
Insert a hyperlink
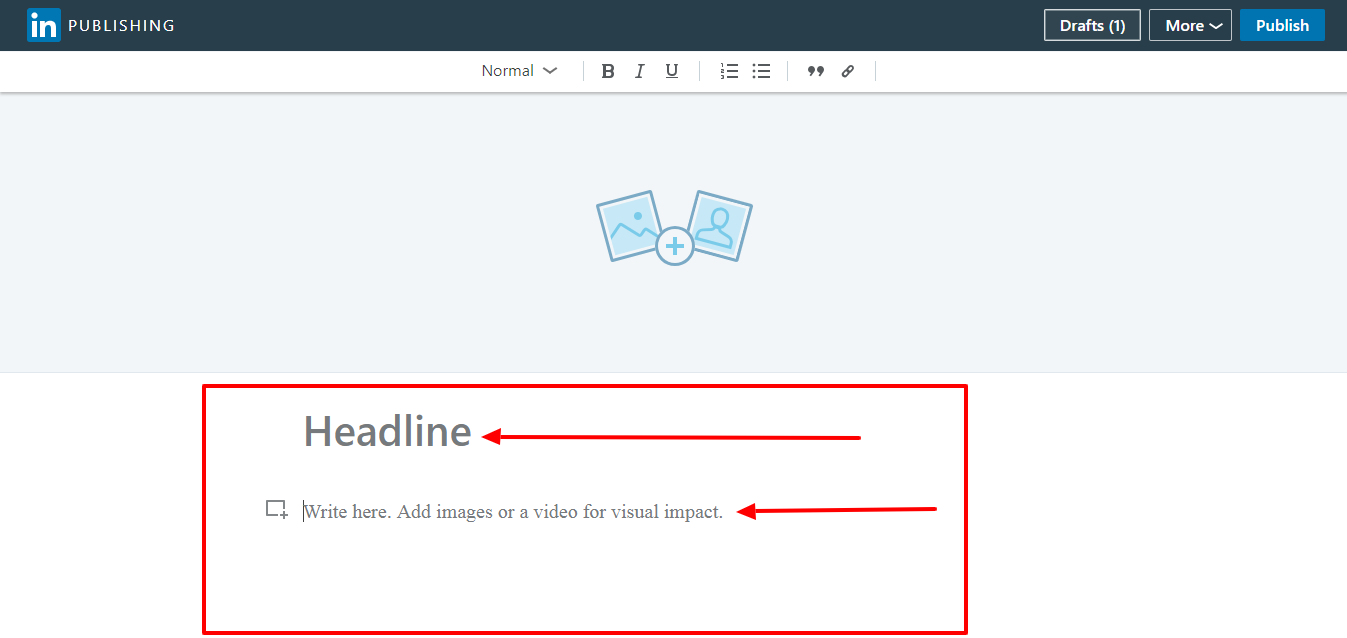click(x=848, y=71)
